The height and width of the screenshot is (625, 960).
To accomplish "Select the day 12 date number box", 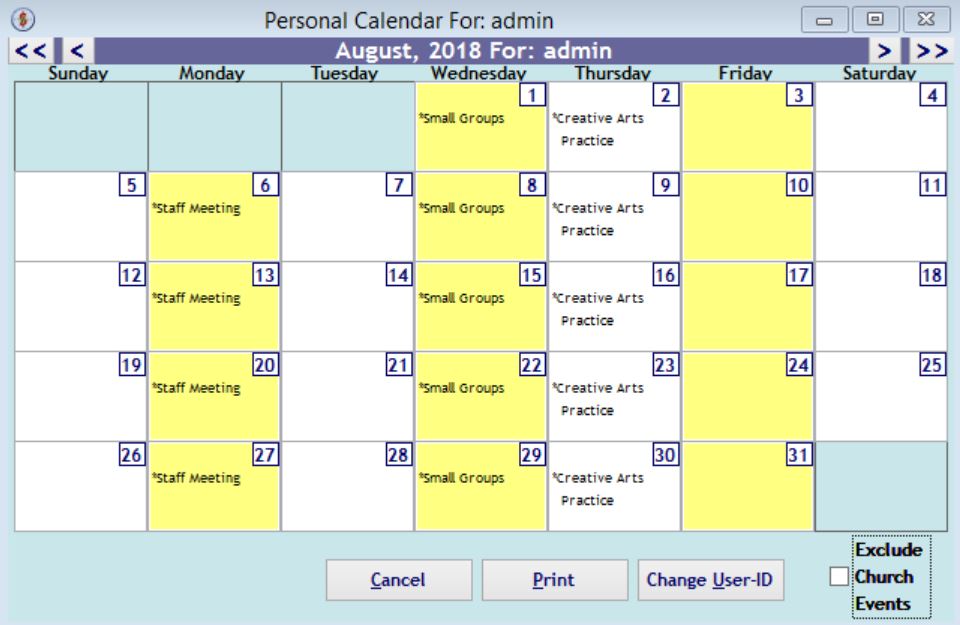I will [132, 275].
